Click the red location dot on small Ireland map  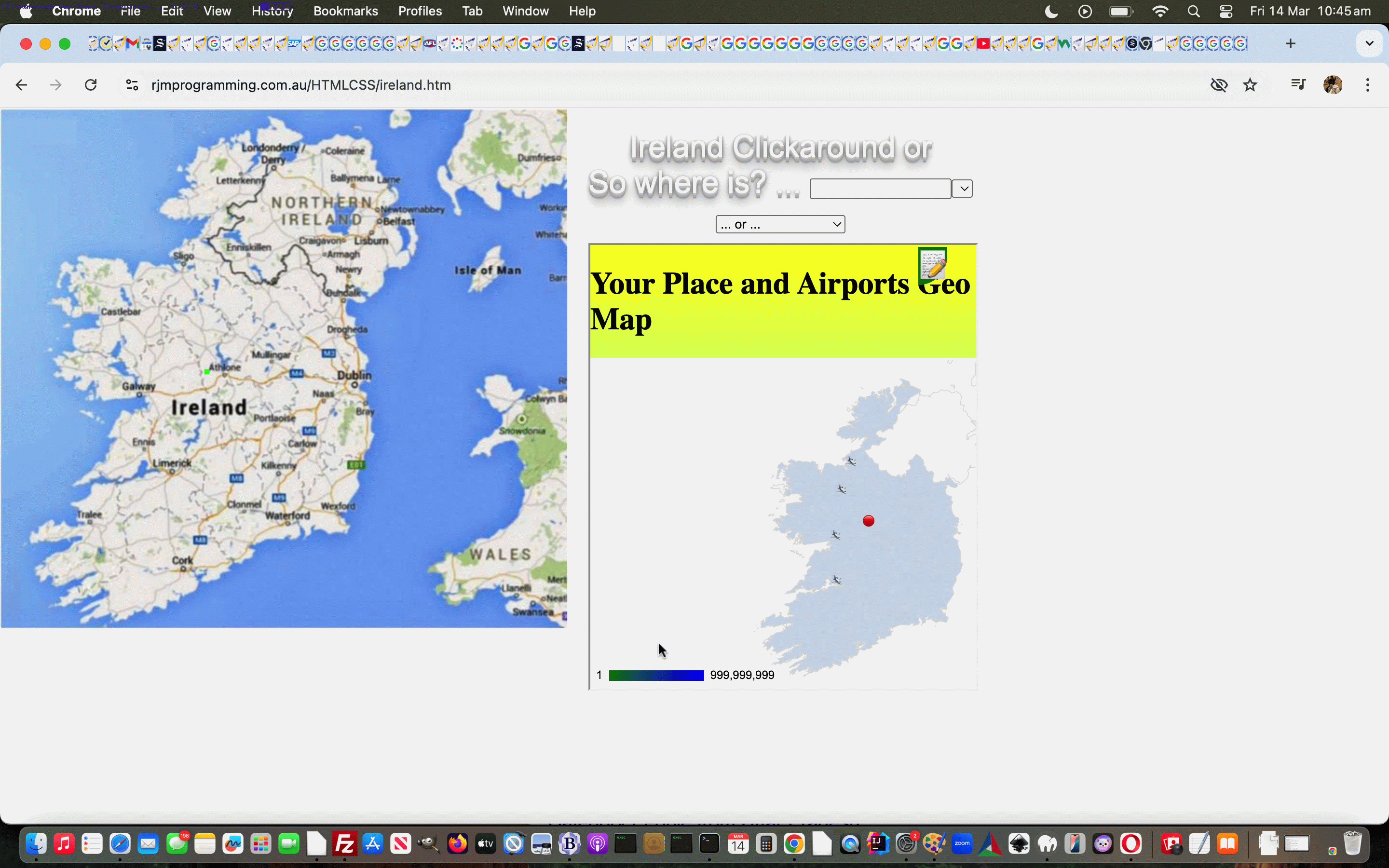(x=868, y=520)
